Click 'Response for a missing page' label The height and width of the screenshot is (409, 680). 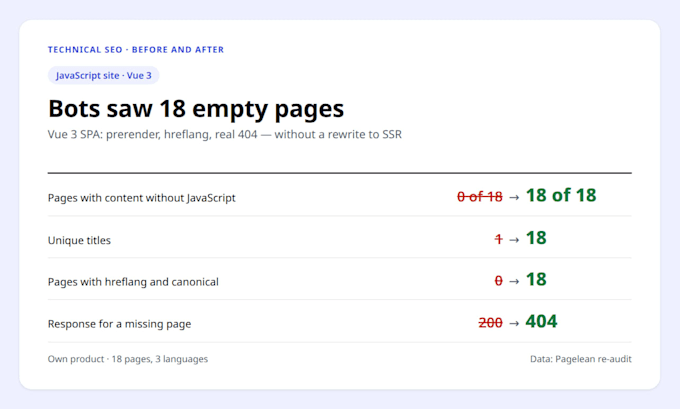pyautogui.click(x=119, y=324)
